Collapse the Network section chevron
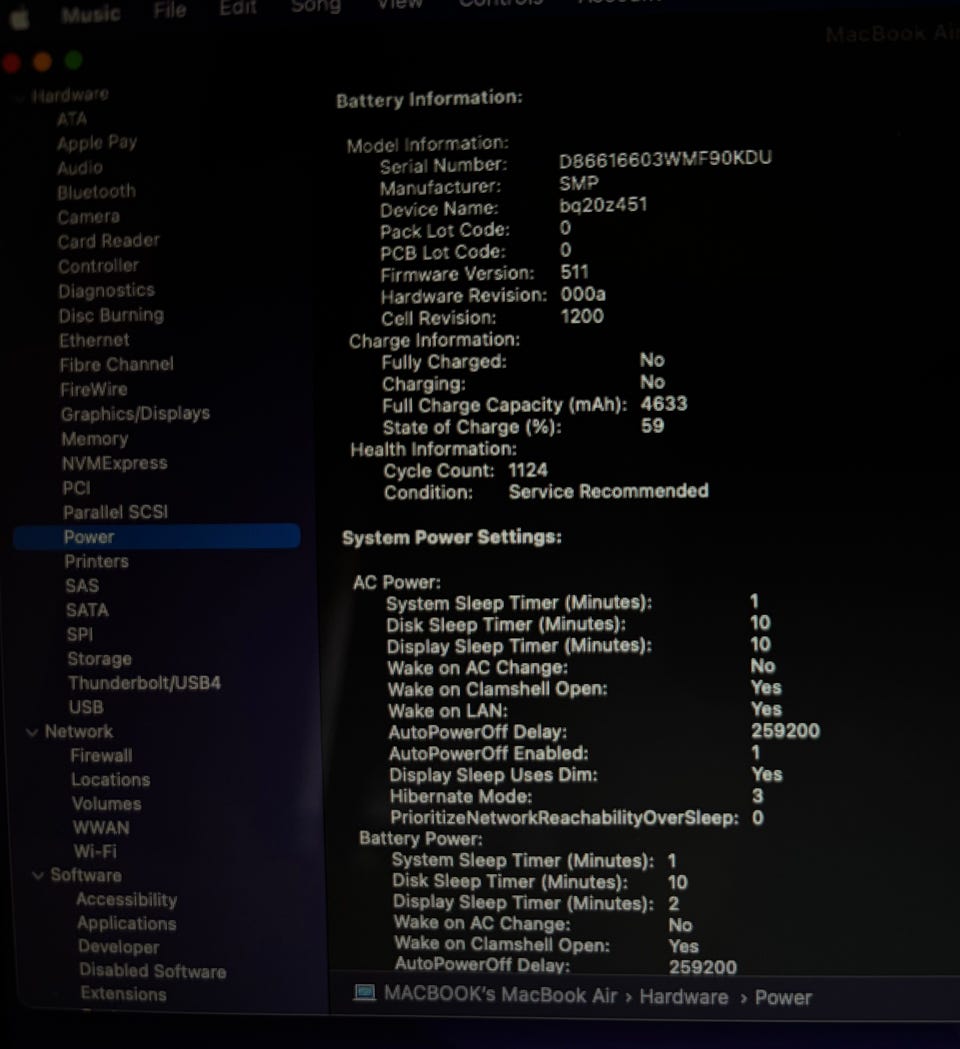Image resolution: width=960 pixels, height=1049 pixels. pos(31,732)
